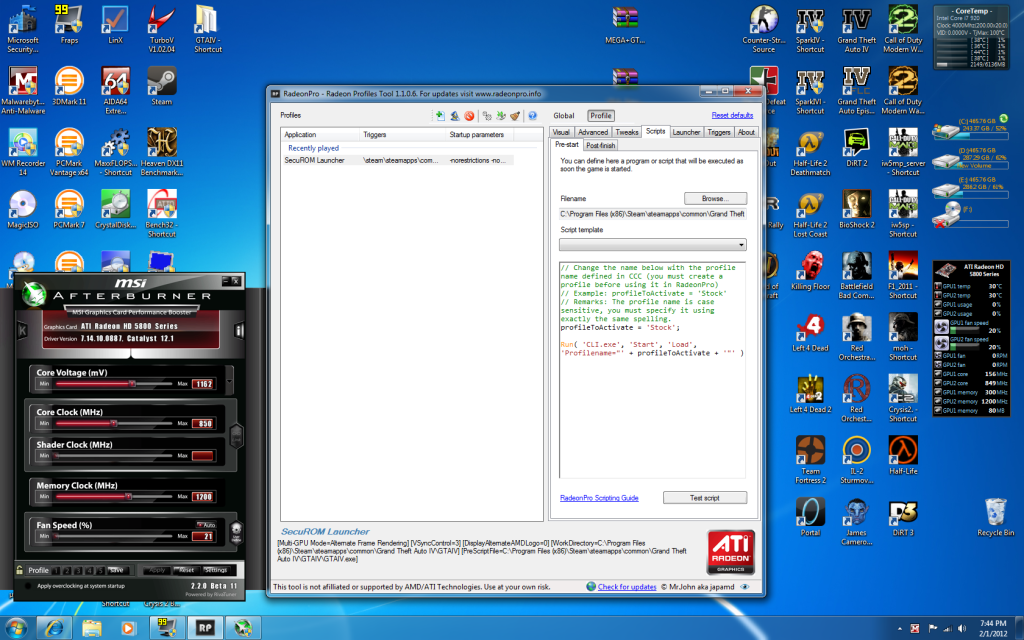Toggle Auto fan speed in Afterburner

(206, 524)
